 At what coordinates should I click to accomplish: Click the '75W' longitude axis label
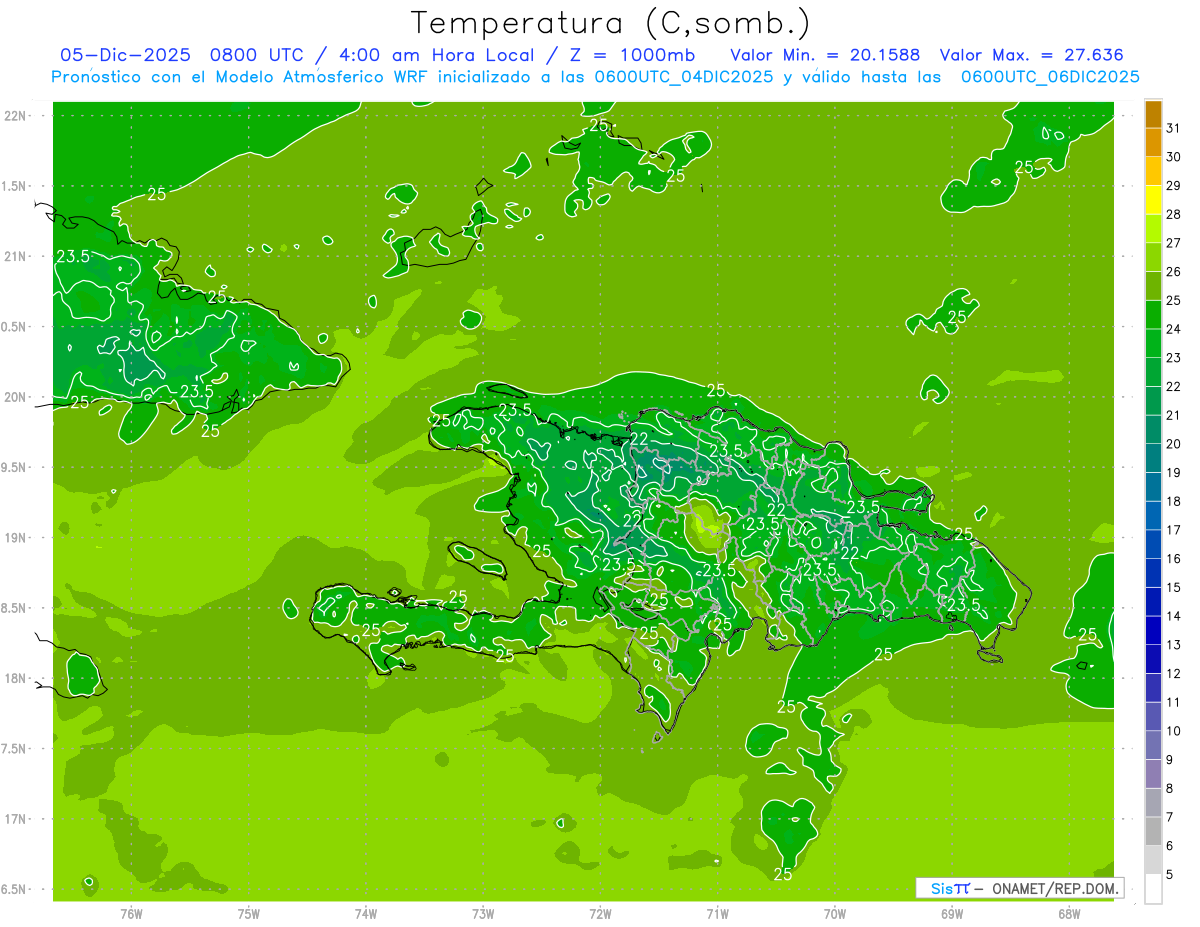click(248, 914)
